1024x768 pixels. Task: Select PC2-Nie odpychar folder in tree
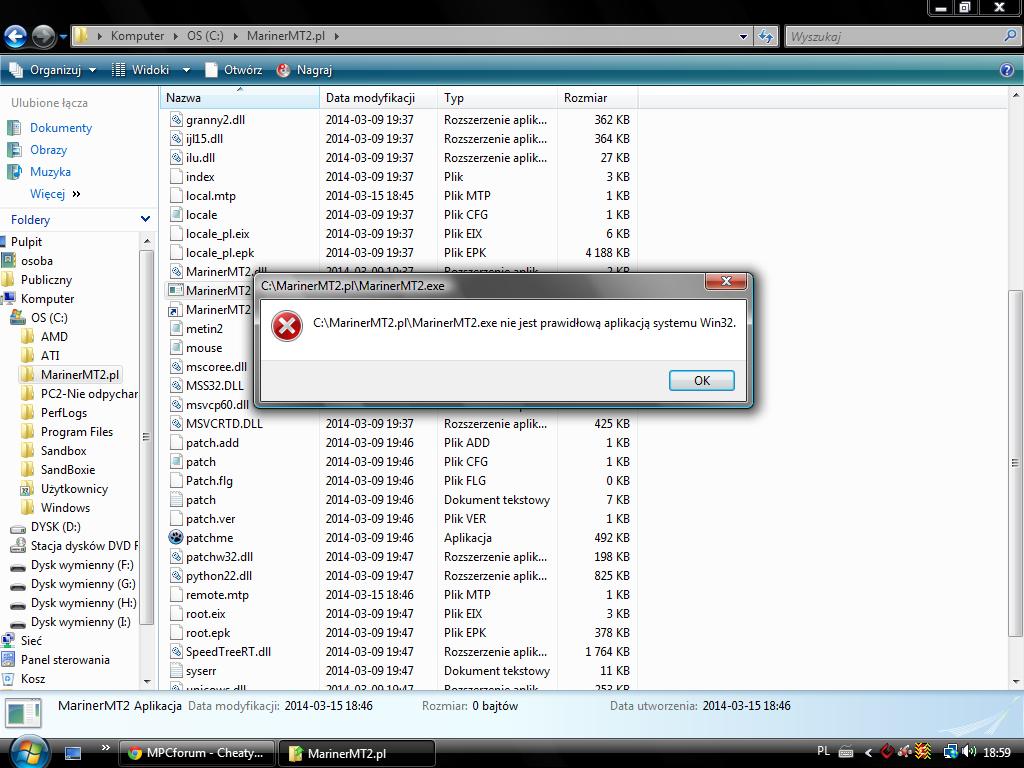(89, 394)
